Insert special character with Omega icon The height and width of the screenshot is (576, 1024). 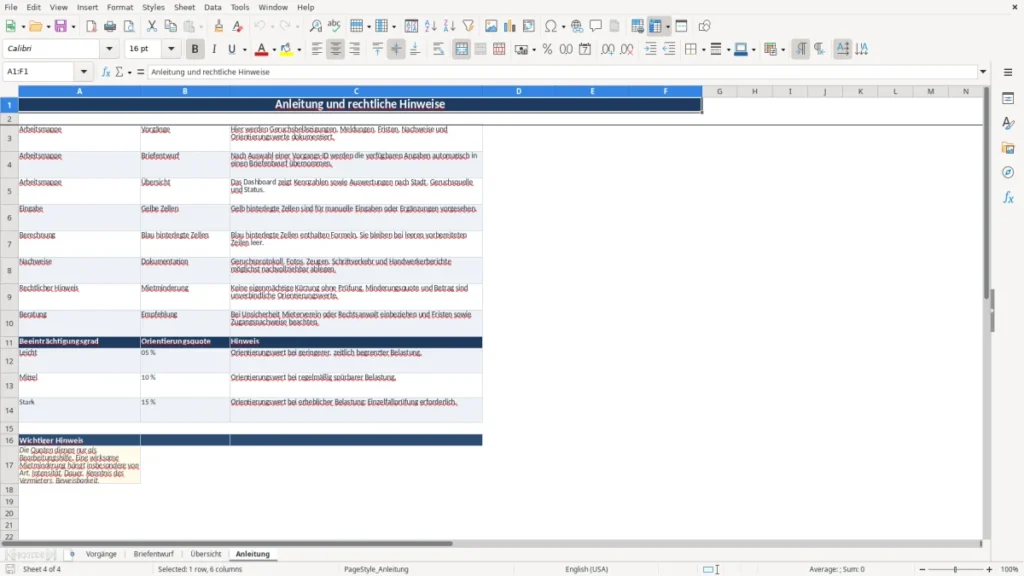[x=551, y=26]
